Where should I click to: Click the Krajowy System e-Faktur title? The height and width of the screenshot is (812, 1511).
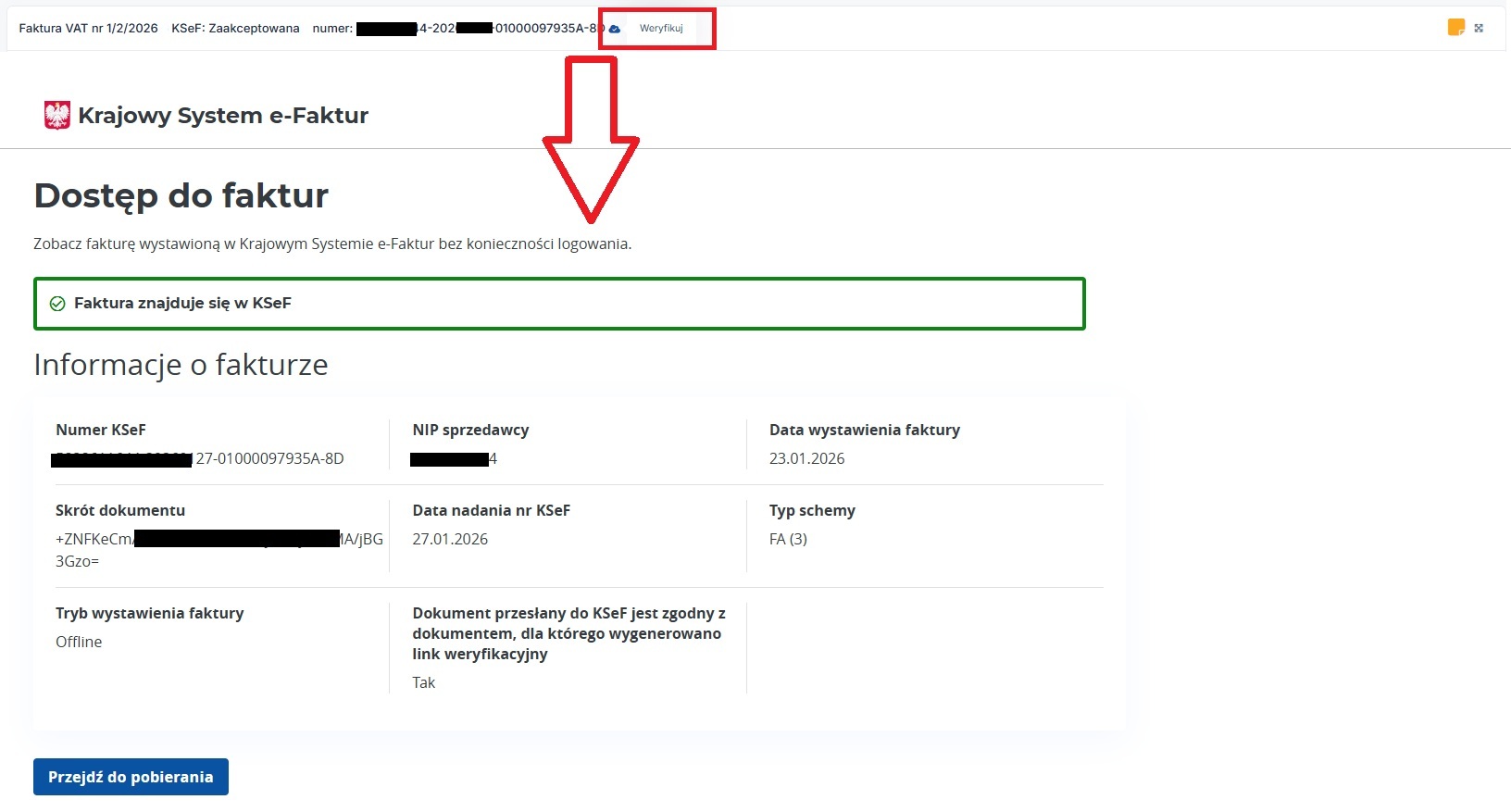223,116
